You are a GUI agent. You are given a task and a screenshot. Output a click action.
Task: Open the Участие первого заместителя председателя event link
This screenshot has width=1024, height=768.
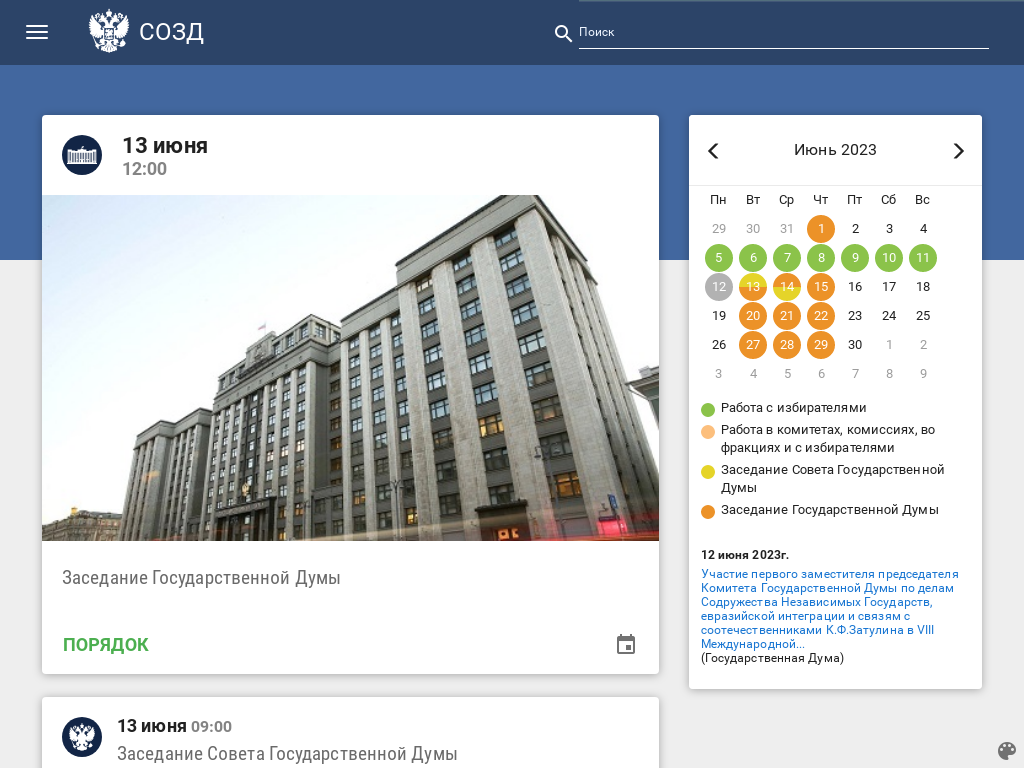pyautogui.click(x=830, y=609)
